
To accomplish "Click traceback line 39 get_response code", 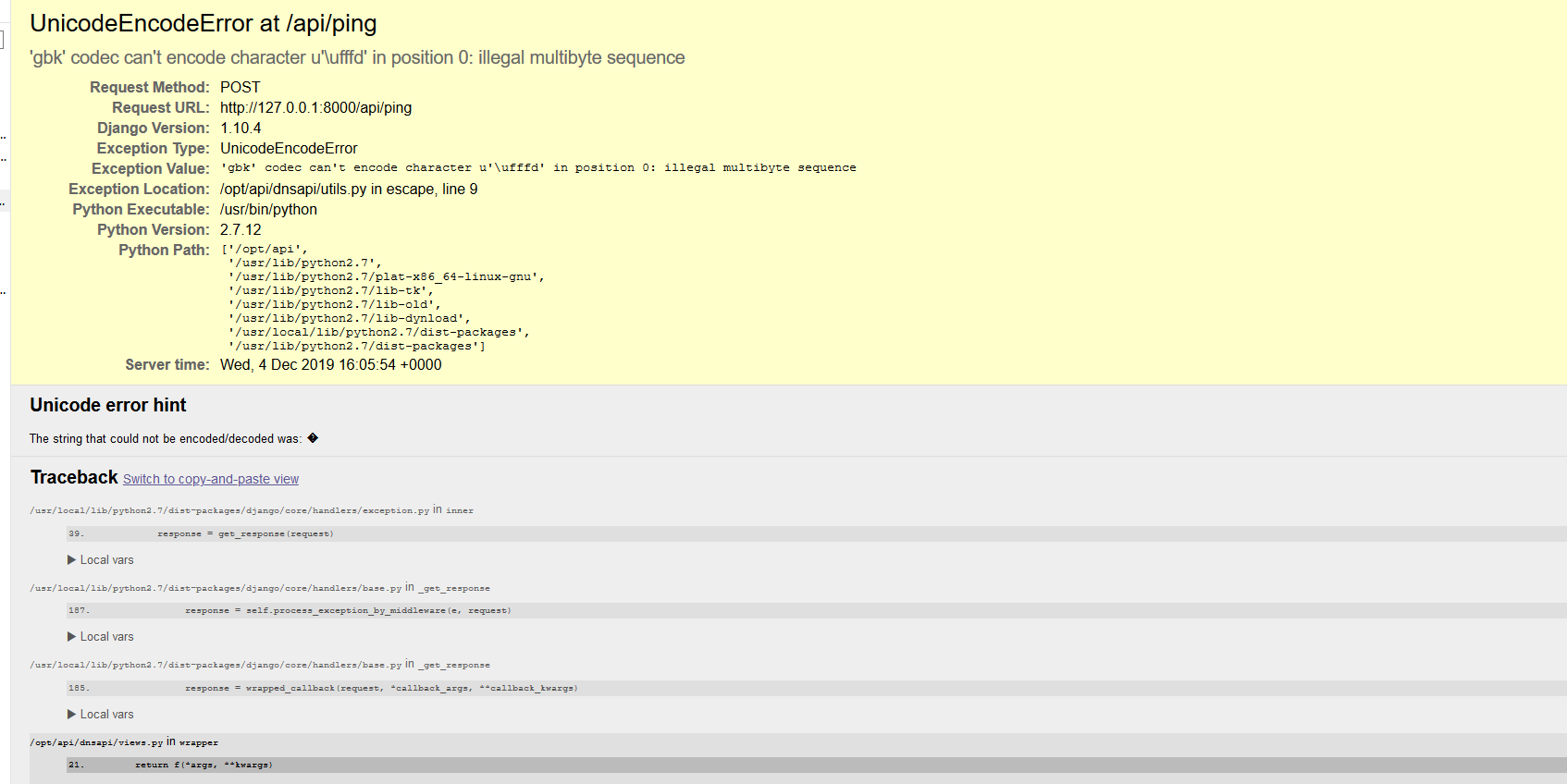I will tap(245, 533).
